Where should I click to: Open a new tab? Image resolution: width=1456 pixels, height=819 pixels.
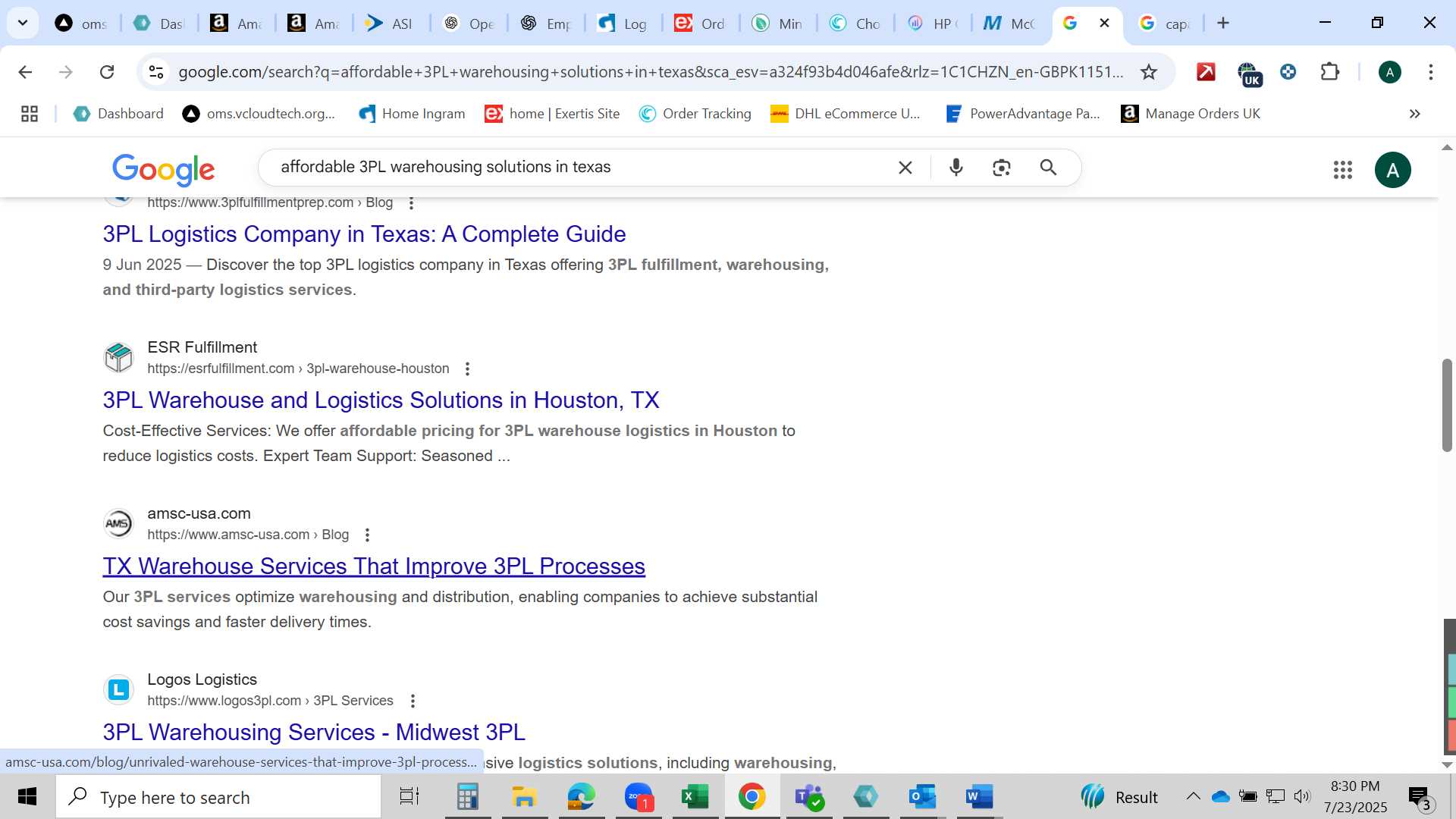point(1223,24)
